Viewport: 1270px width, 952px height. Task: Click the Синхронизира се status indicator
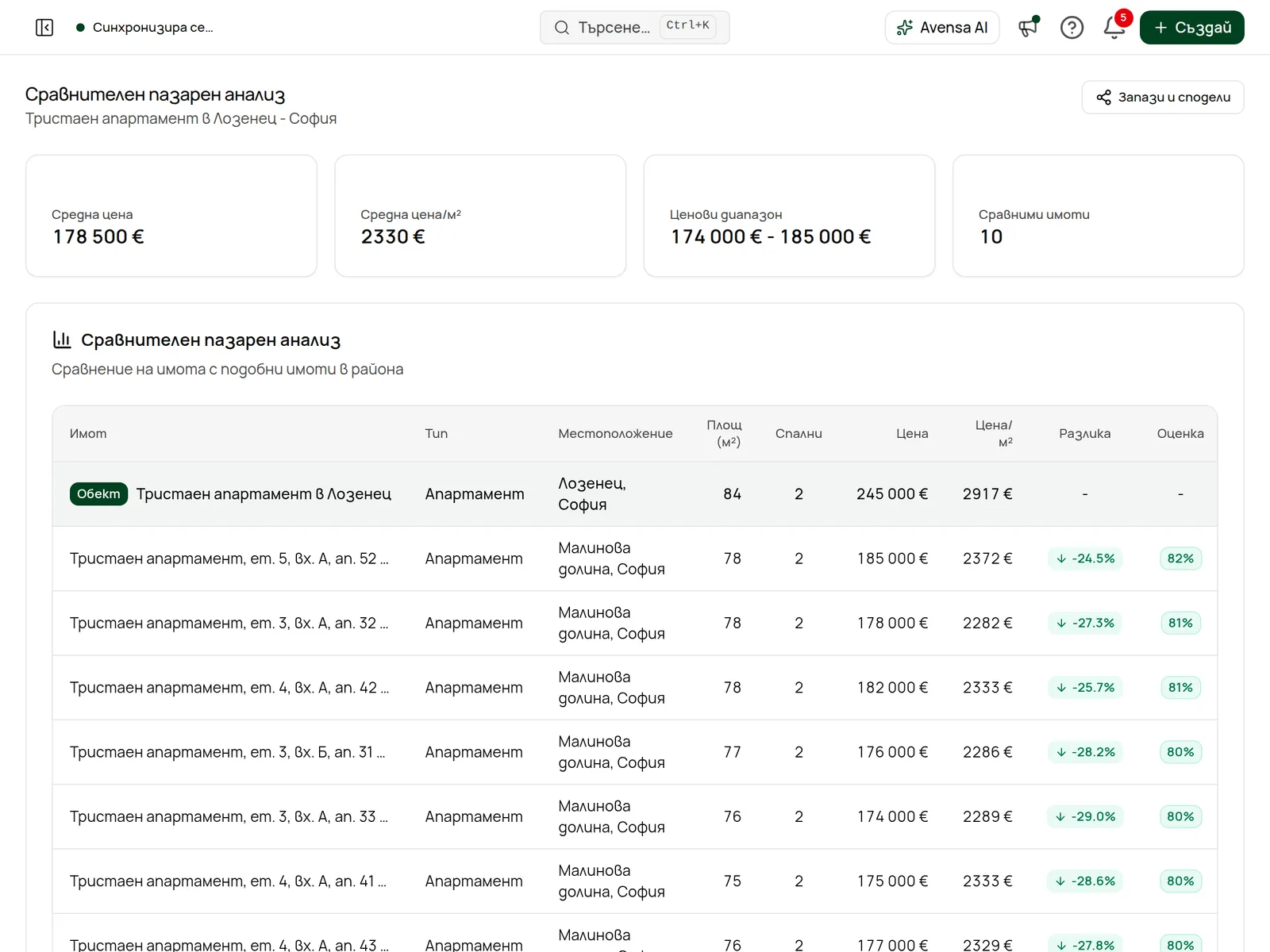coord(145,28)
